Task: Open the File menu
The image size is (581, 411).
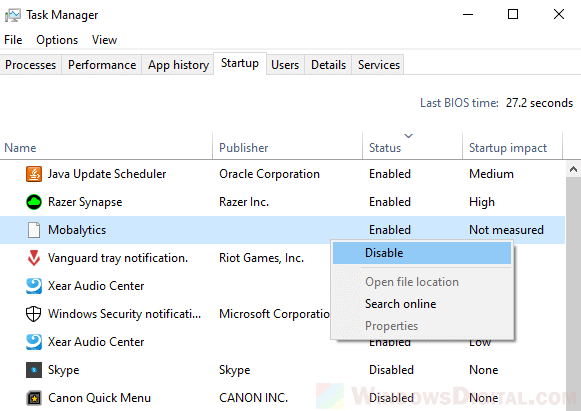Action: 13,40
